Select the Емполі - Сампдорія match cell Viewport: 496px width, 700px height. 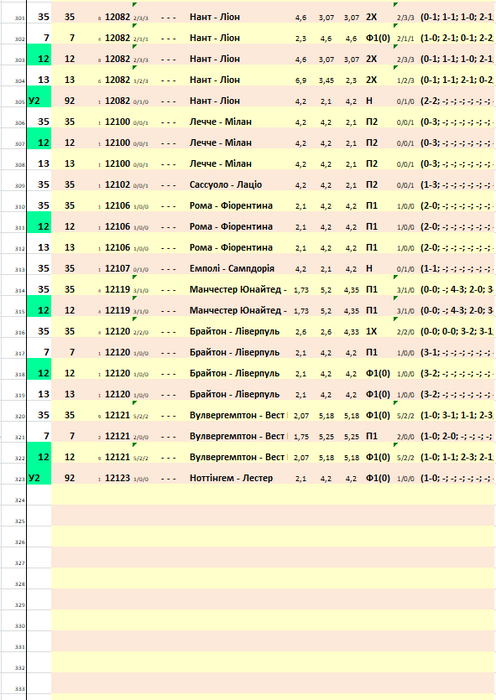tap(232, 269)
